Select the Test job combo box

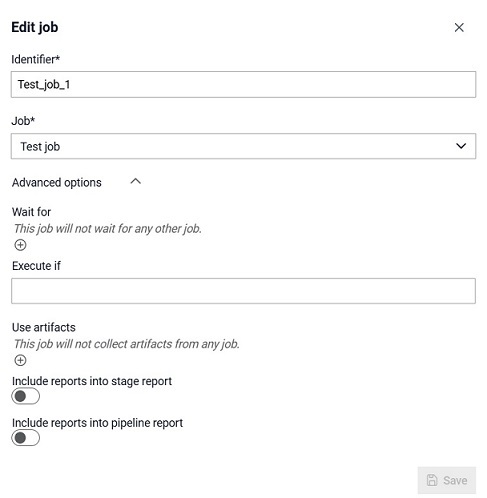click(243, 146)
